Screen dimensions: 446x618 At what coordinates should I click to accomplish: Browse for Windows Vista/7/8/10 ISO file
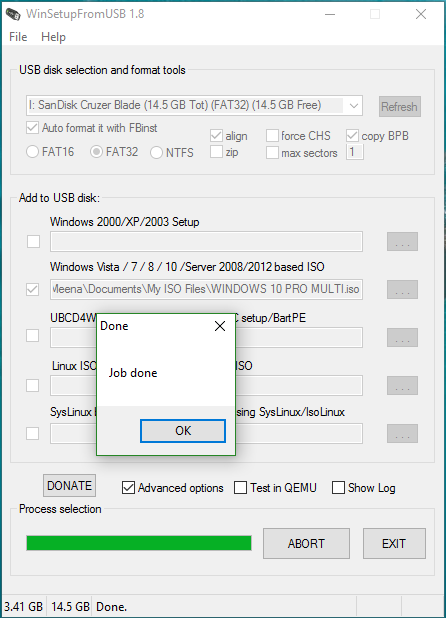[x=402, y=289]
